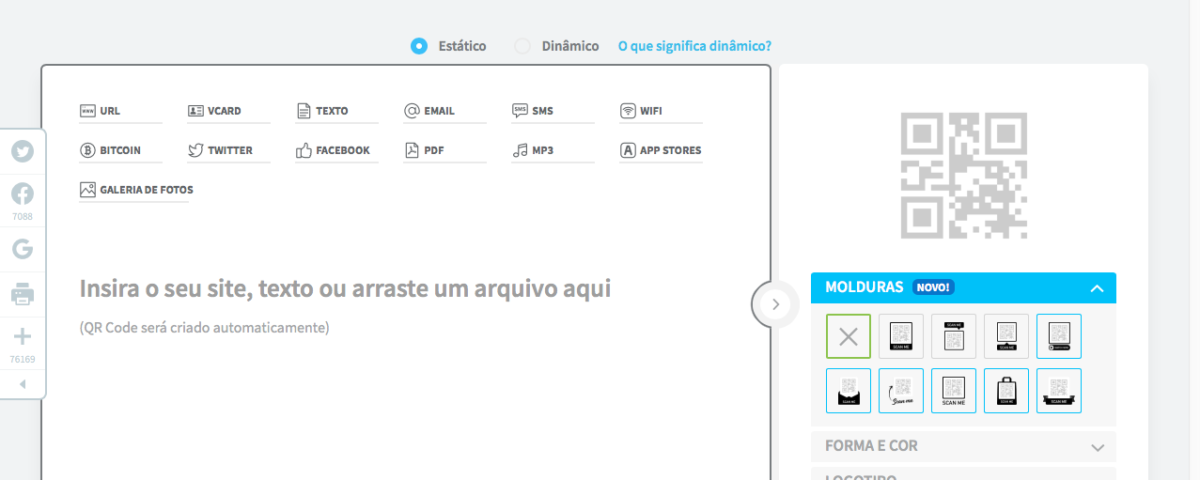
Task: Select the MP3 content type
Action: point(552,150)
